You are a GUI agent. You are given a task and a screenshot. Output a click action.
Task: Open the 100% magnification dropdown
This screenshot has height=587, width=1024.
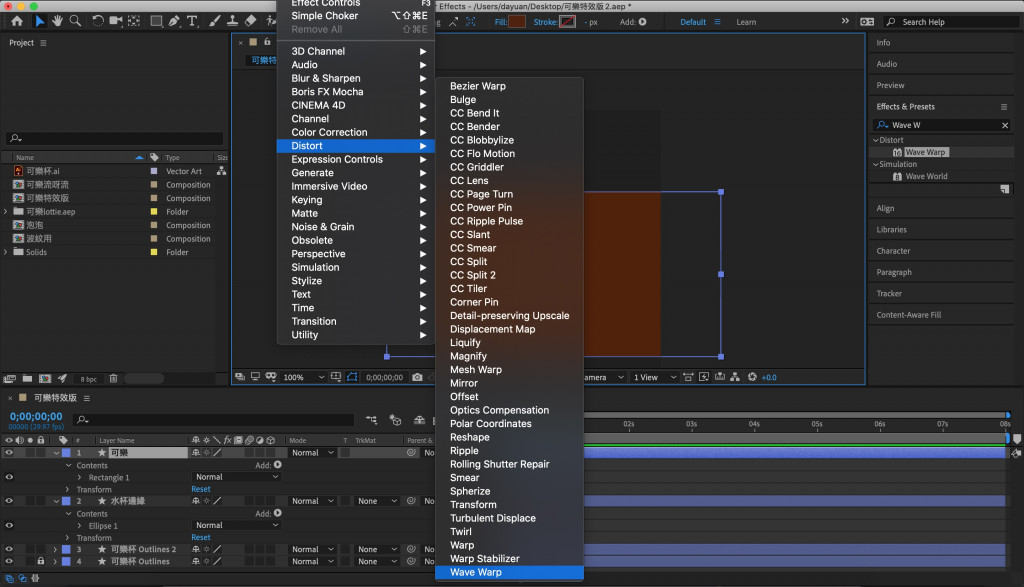click(x=304, y=377)
